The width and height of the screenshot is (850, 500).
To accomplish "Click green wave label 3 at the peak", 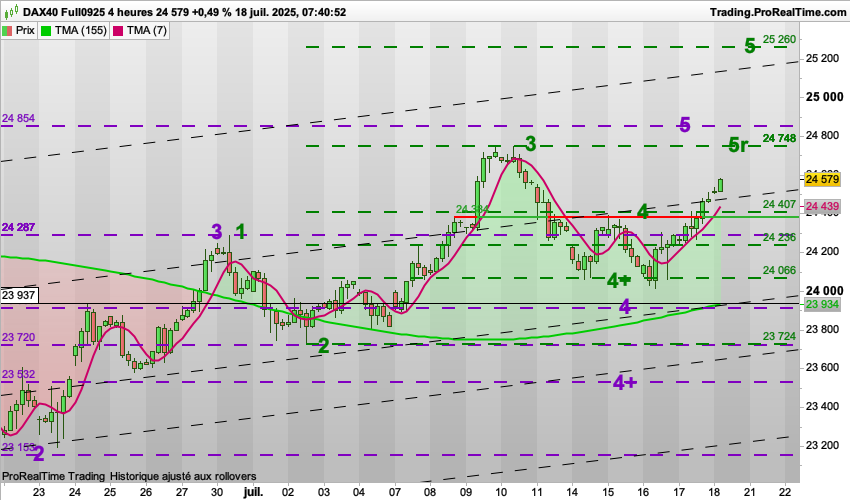I will click(530, 144).
